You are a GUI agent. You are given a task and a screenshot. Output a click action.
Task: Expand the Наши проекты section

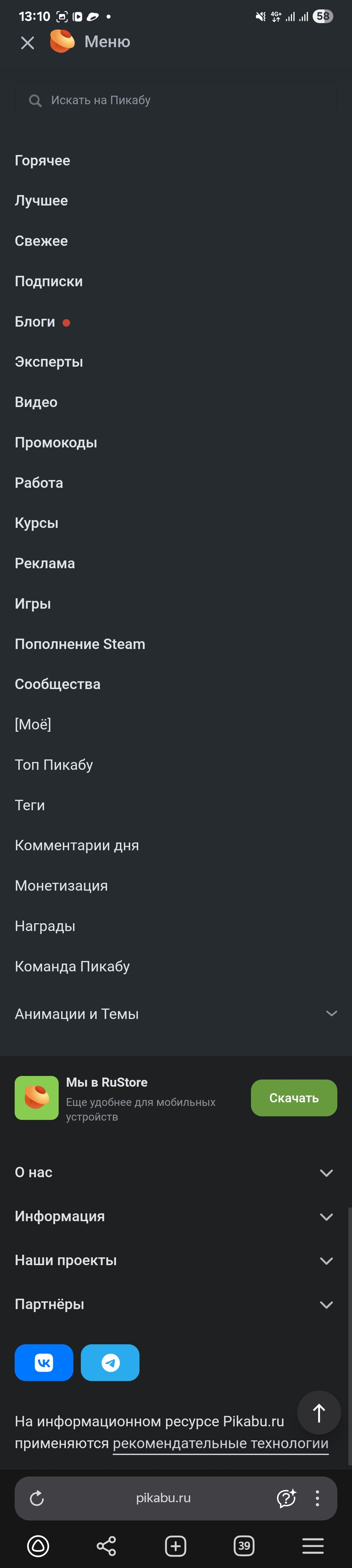coord(327,1260)
